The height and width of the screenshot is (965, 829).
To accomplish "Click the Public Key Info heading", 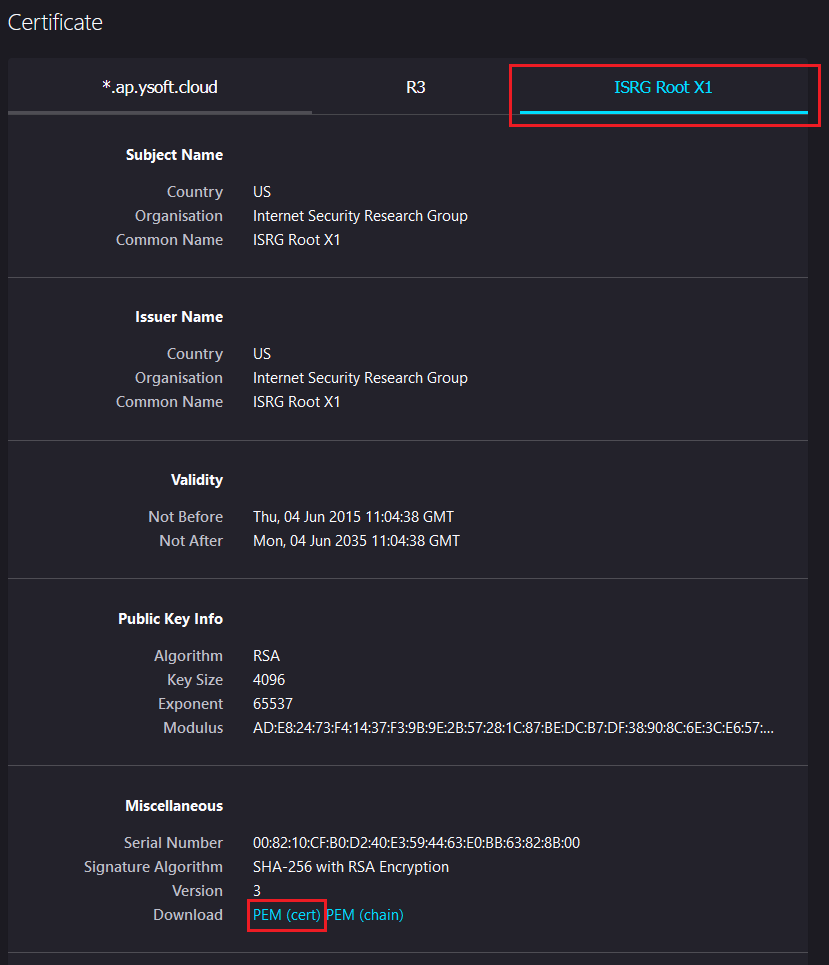I will [170, 619].
